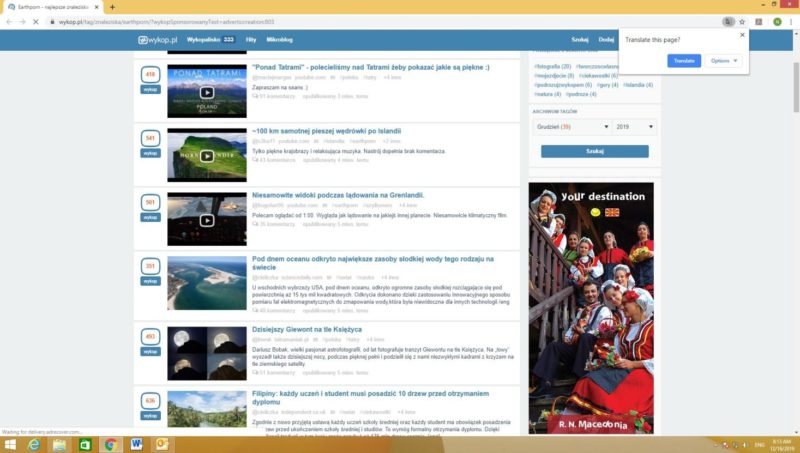The height and width of the screenshot is (453, 800).
Task: Open the 2019 year dropdown
Action: point(634,127)
